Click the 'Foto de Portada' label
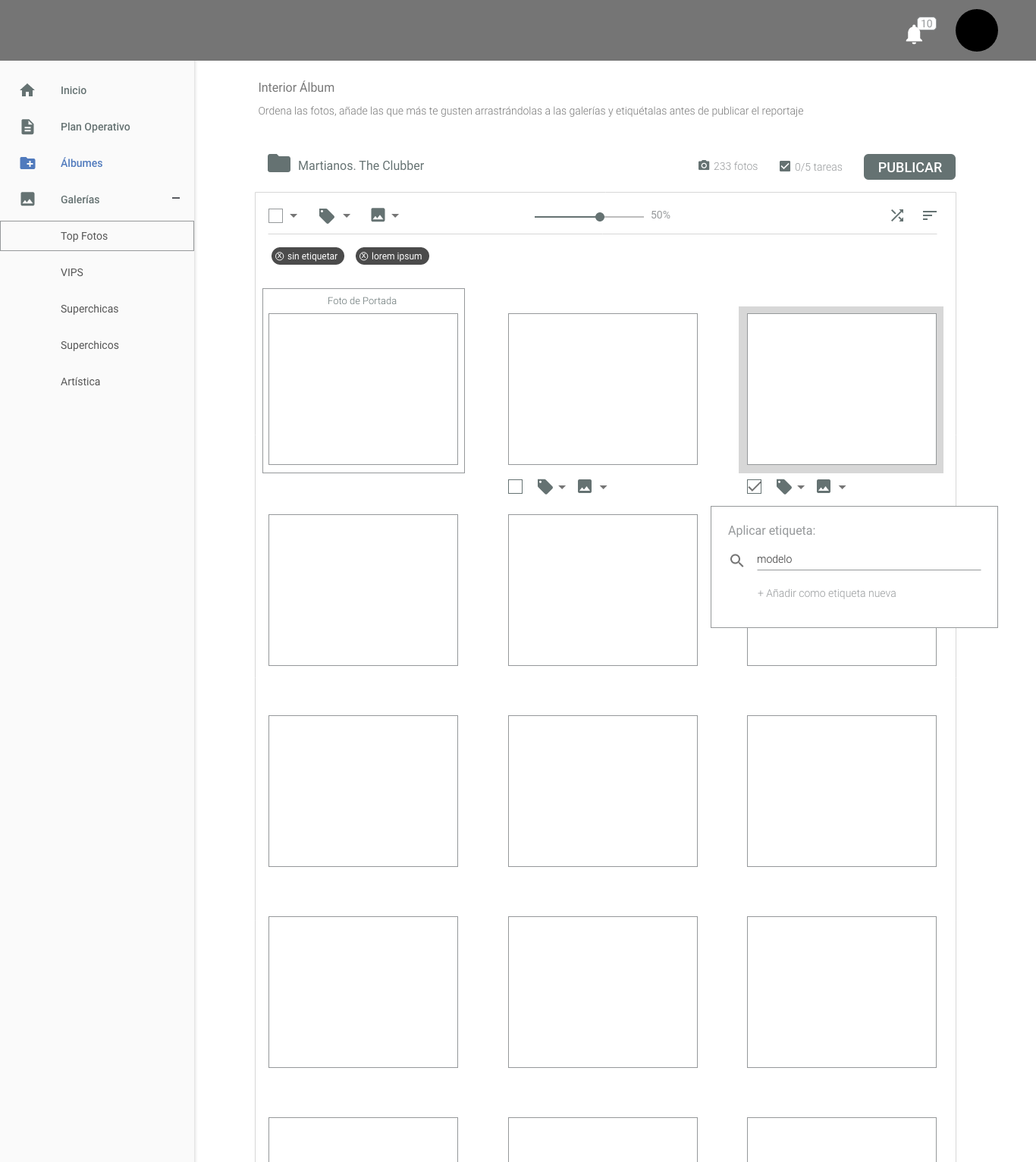 362,301
